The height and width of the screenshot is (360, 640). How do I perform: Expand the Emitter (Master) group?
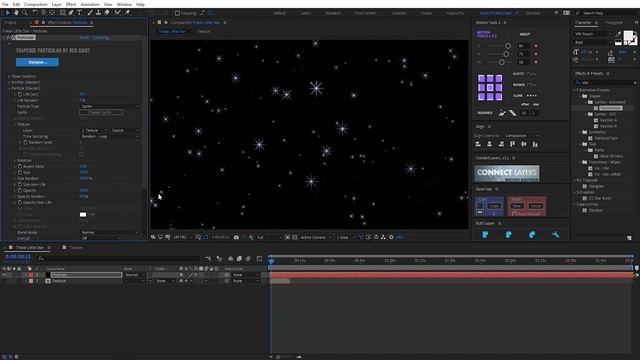point(9,82)
